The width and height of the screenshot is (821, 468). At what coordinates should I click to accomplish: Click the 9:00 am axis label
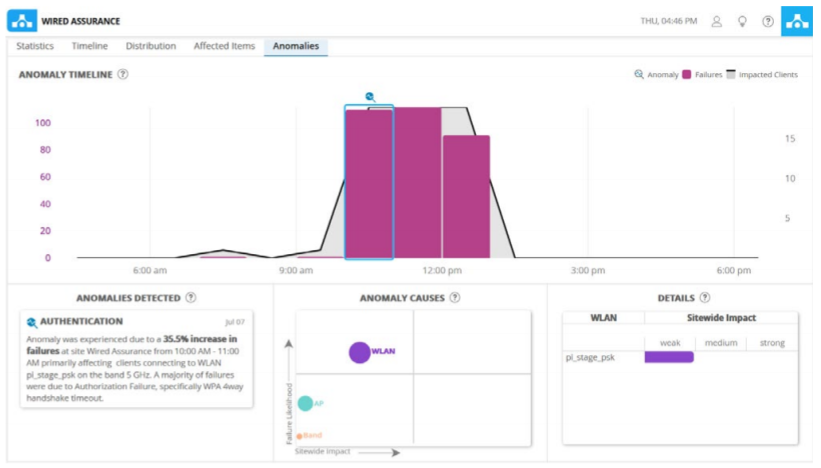296,271
